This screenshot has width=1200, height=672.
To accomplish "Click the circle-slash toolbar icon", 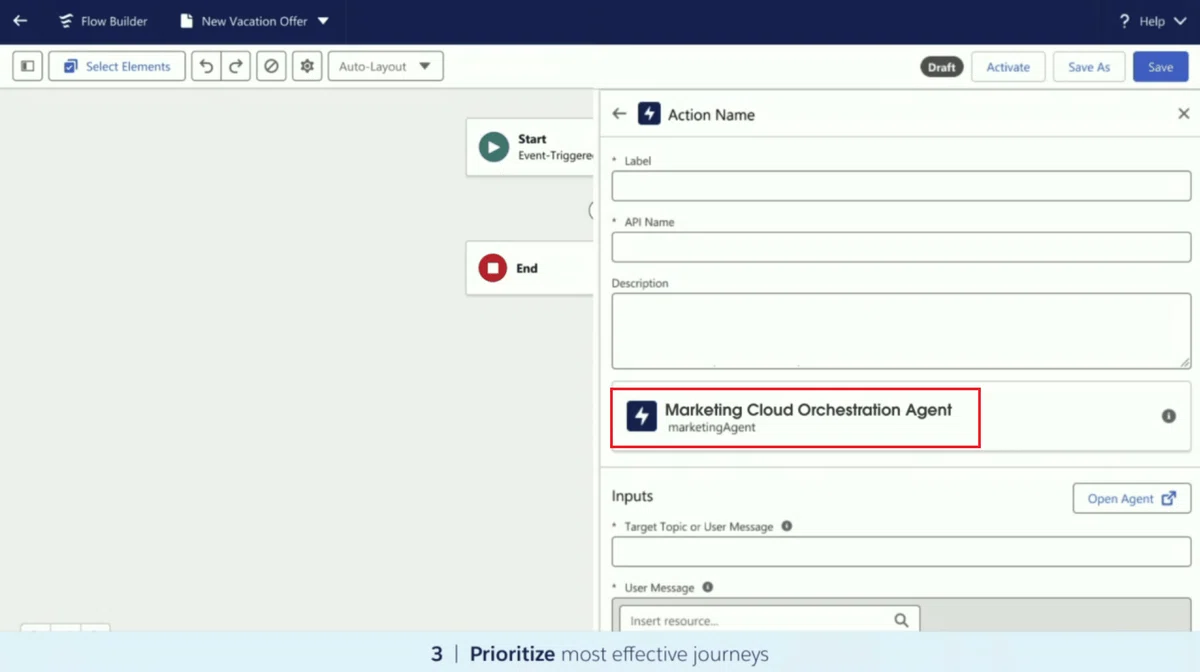I will 270,67.
